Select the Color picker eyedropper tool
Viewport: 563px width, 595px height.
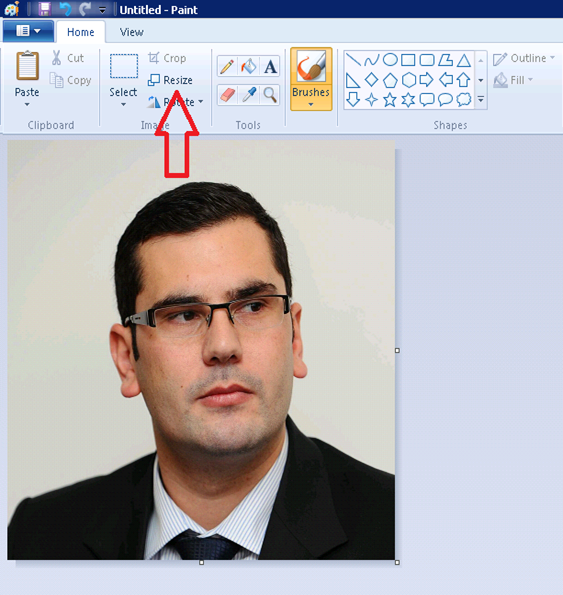click(248, 94)
